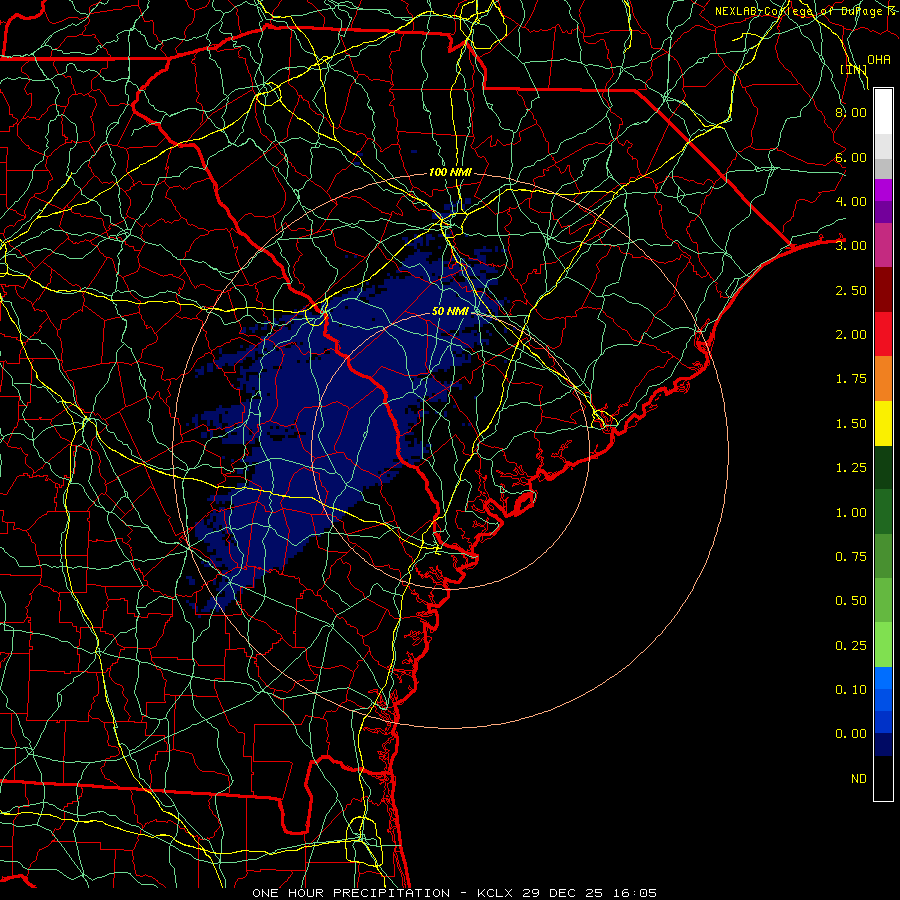Click the 0.00 legend value
This screenshot has width=900, height=900.
(851, 734)
